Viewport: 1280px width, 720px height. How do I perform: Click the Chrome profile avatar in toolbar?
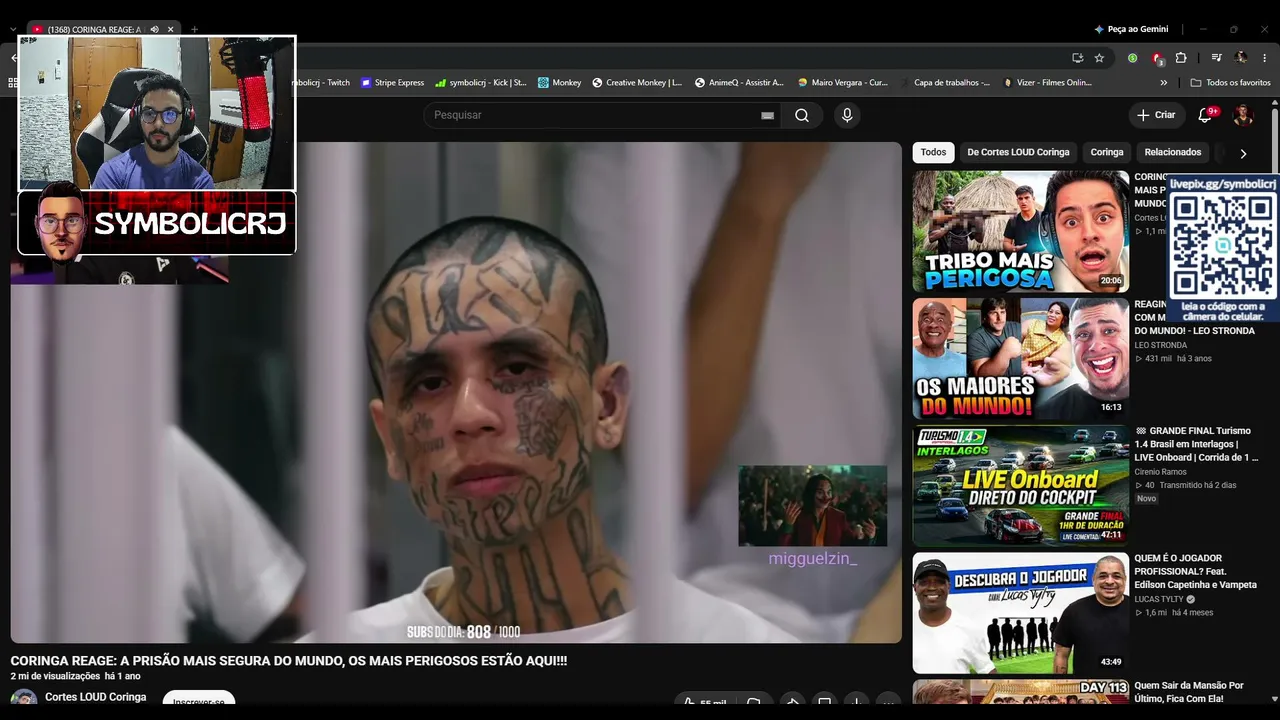pyautogui.click(x=1241, y=58)
